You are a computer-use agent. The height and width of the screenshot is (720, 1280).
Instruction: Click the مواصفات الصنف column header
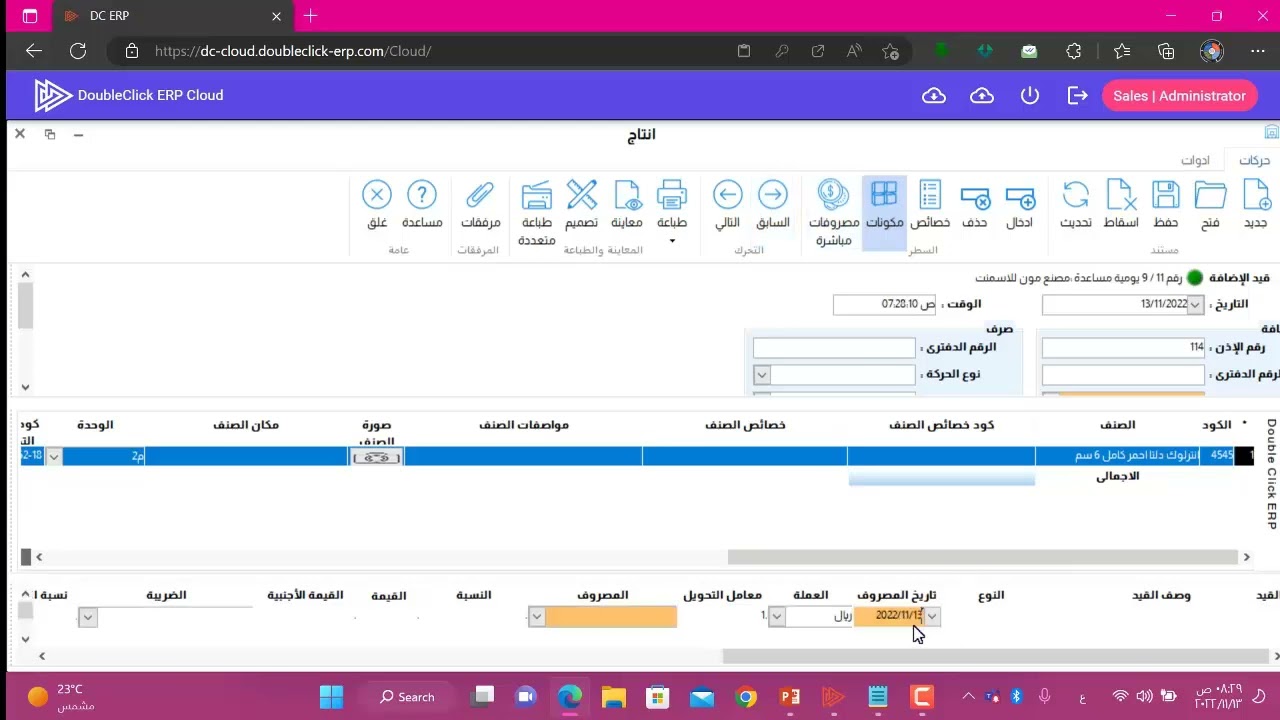(524, 425)
